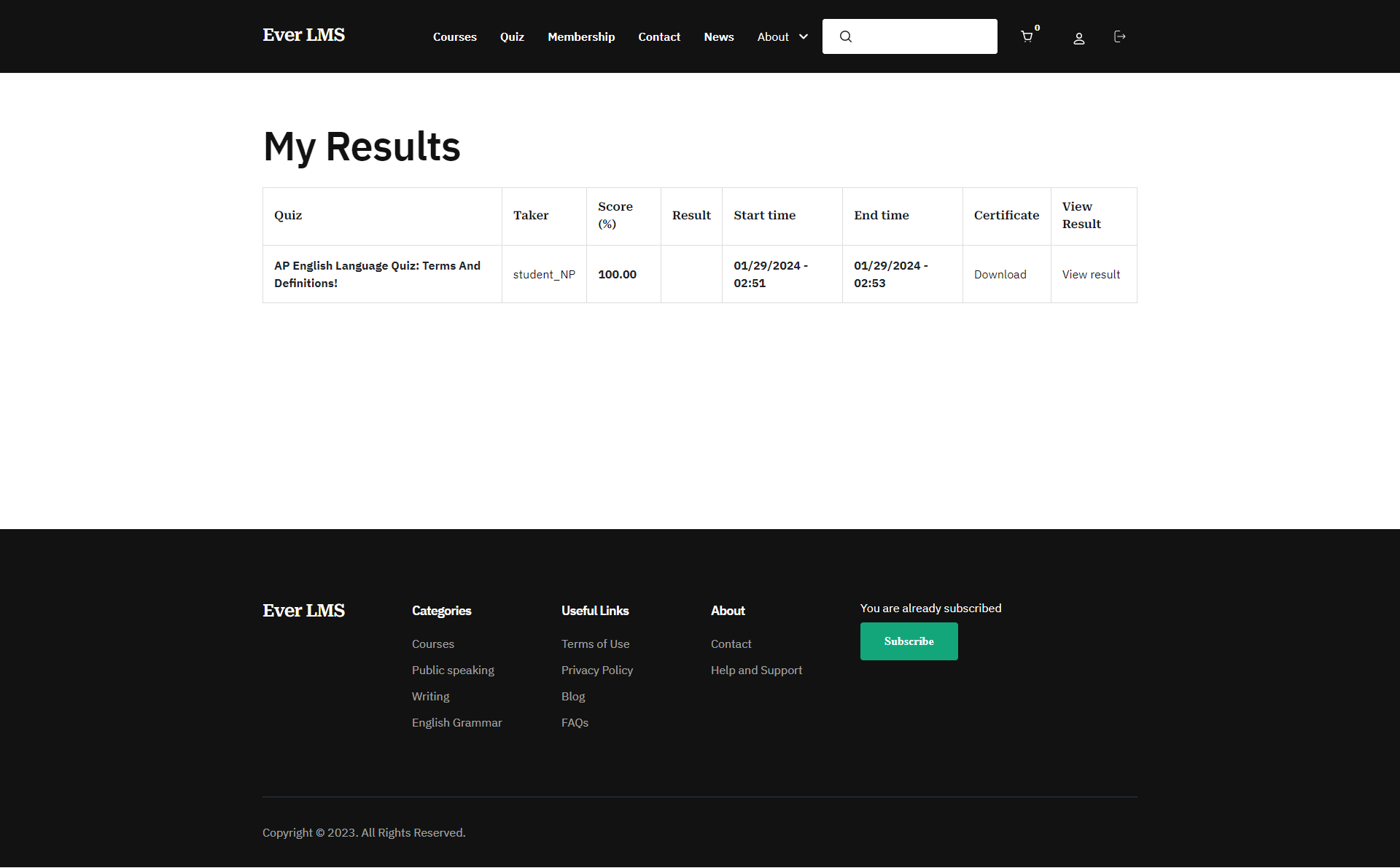Click the search magnifier icon

(x=846, y=36)
